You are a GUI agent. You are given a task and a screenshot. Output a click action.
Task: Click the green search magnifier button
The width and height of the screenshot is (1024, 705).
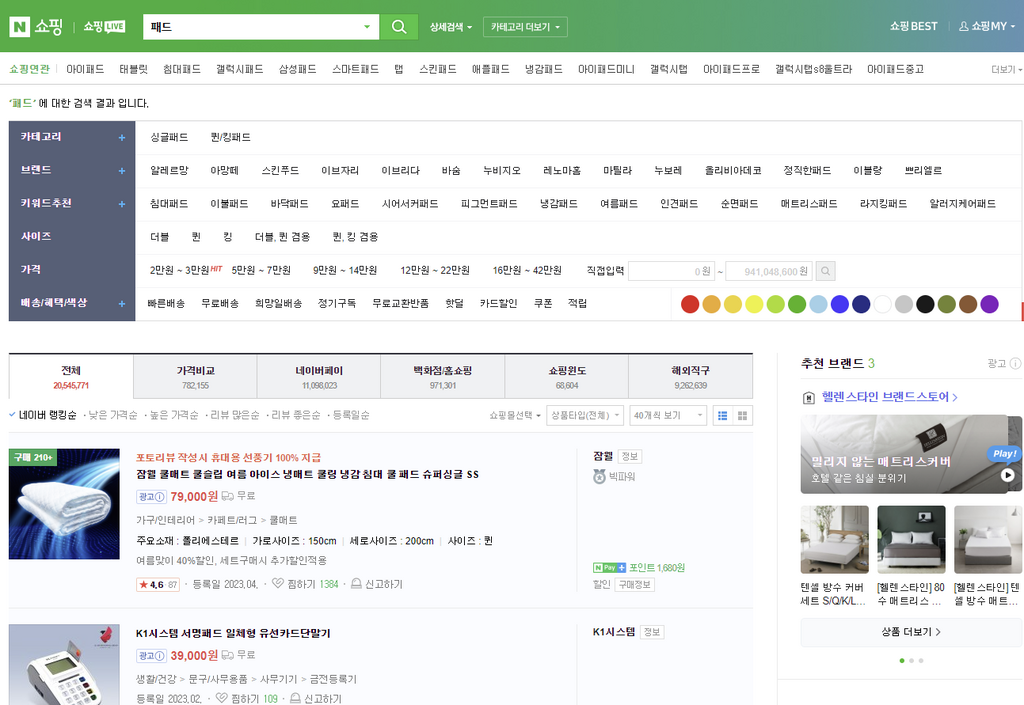[x=399, y=27]
